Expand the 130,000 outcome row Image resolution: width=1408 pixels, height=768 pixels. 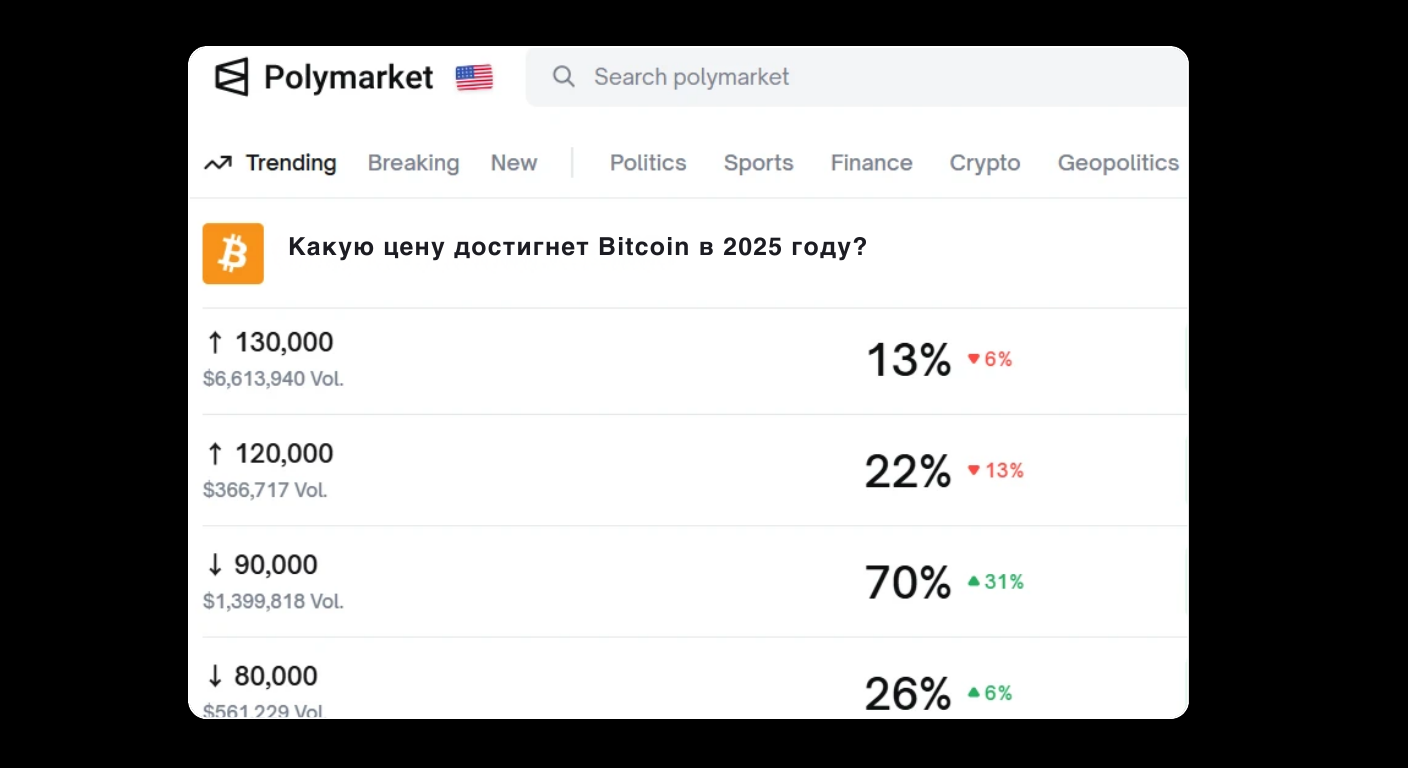[x=600, y=360]
